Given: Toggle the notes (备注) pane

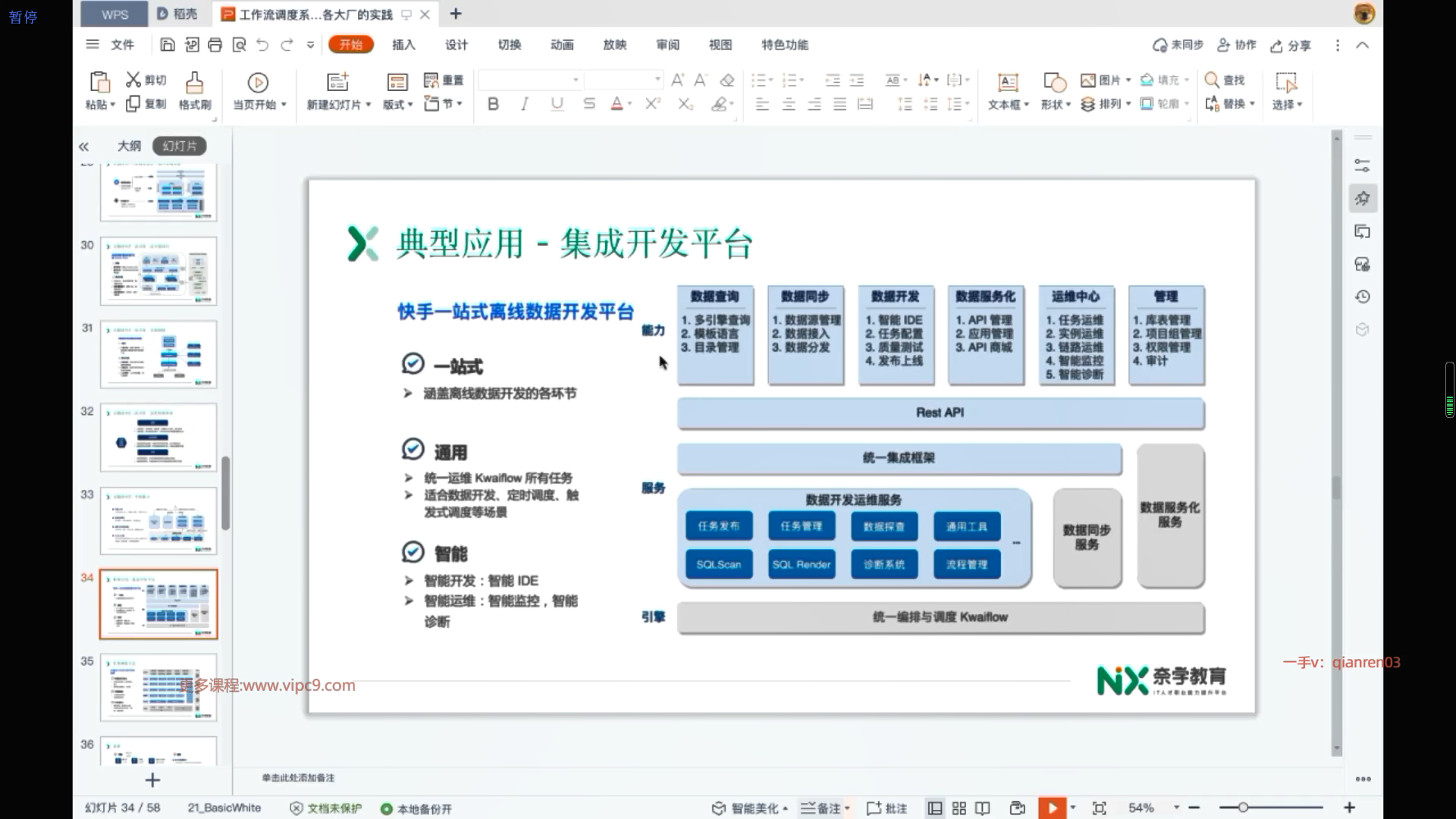Looking at the screenshot, I should point(821,808).
